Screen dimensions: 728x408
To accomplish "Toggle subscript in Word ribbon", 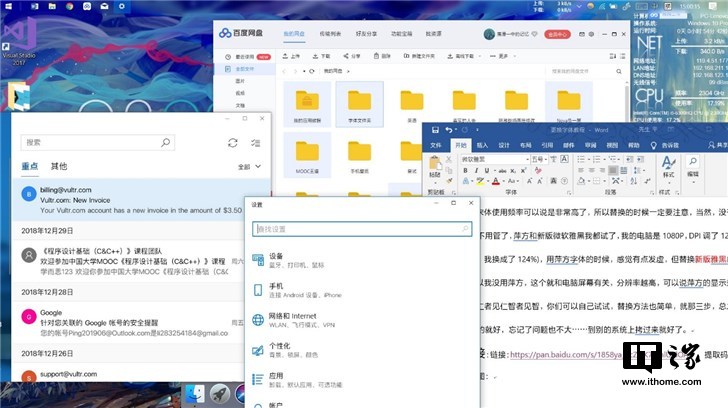I will (513, 170).
